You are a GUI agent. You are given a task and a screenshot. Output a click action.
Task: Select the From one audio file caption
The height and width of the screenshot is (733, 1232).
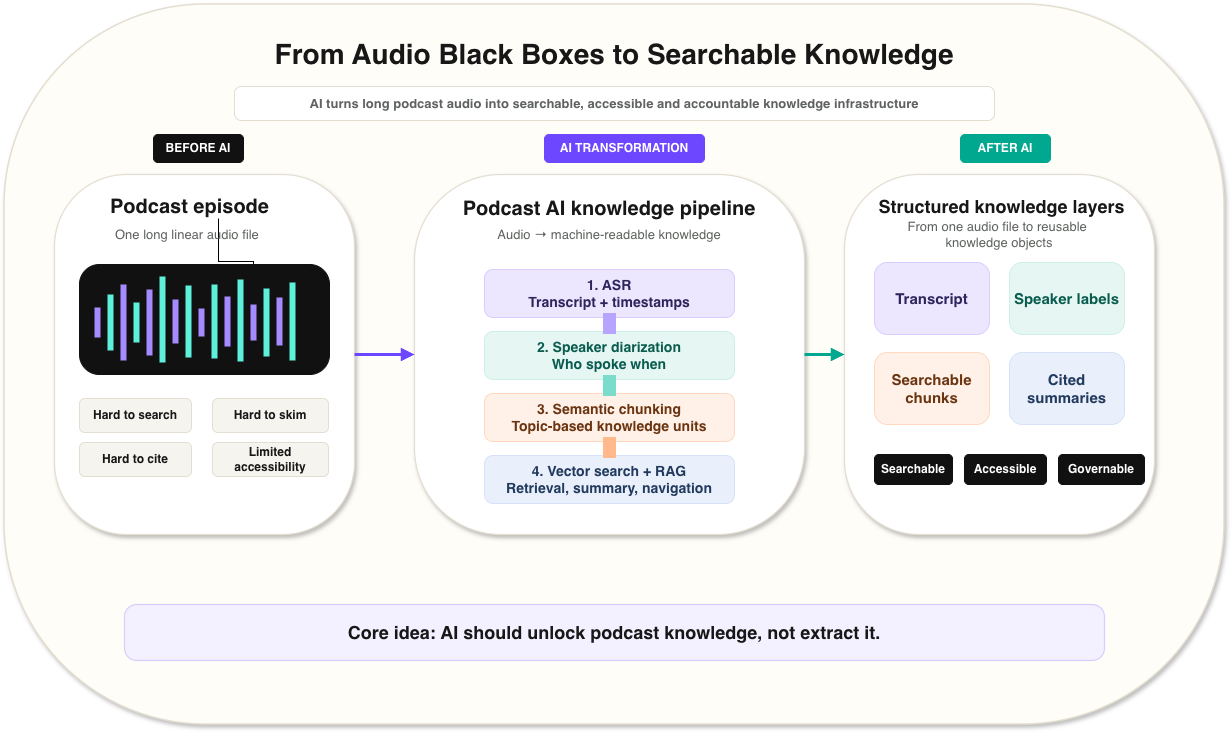tap(998, 235)
